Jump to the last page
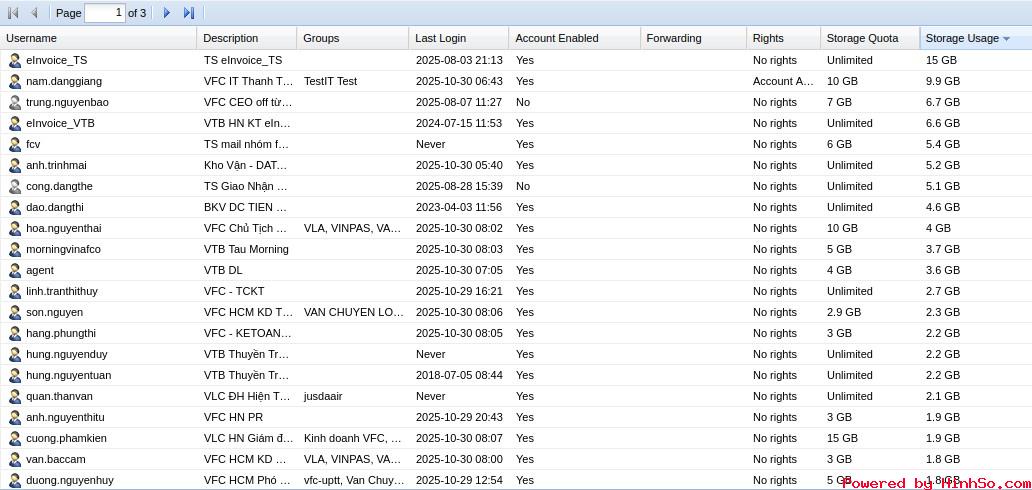Viewport: 1032px width, 490px height. [188, 13]
